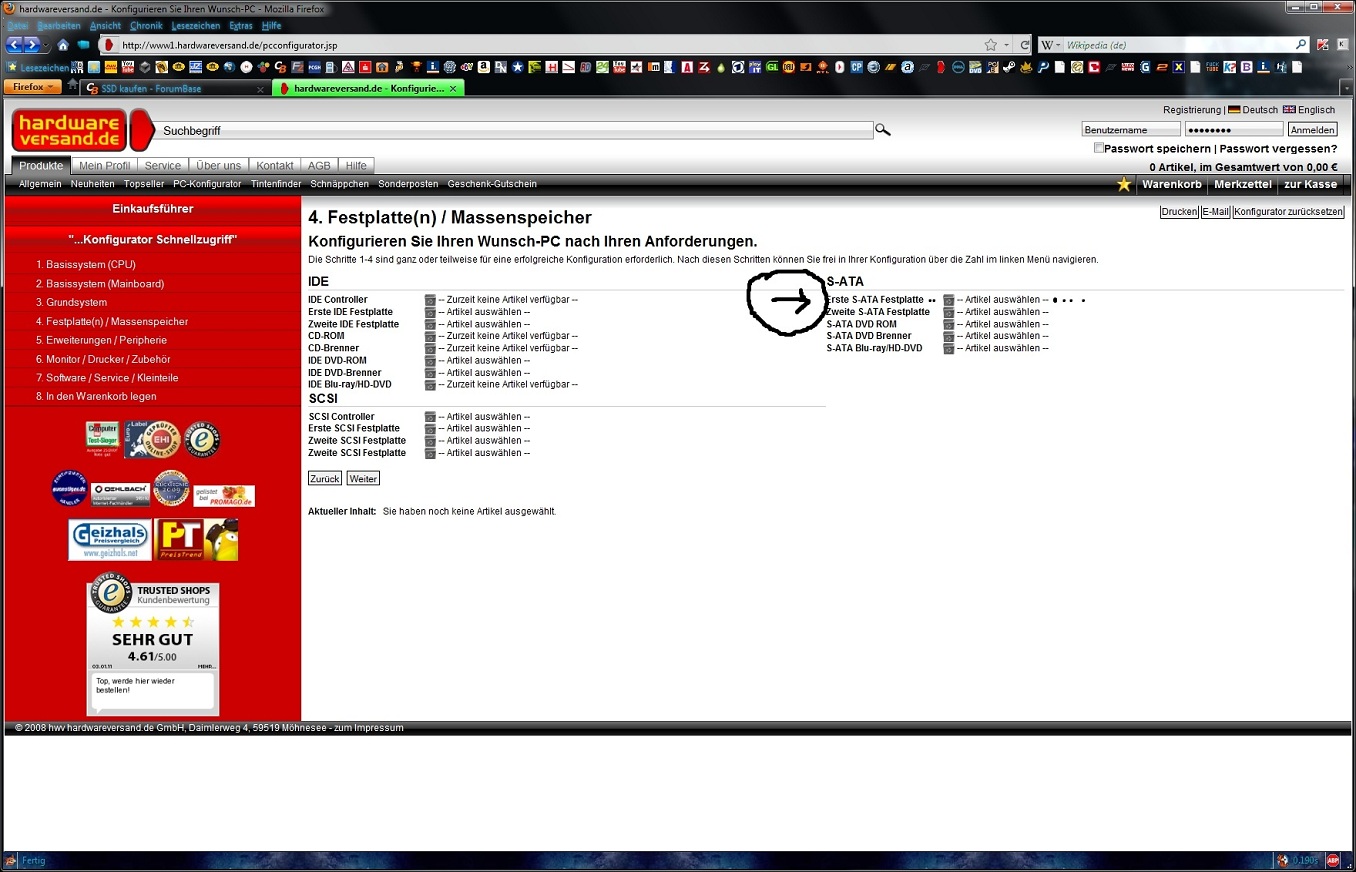Click the Weiter button
1356x872 pixels.
click(x=363, y=479)
